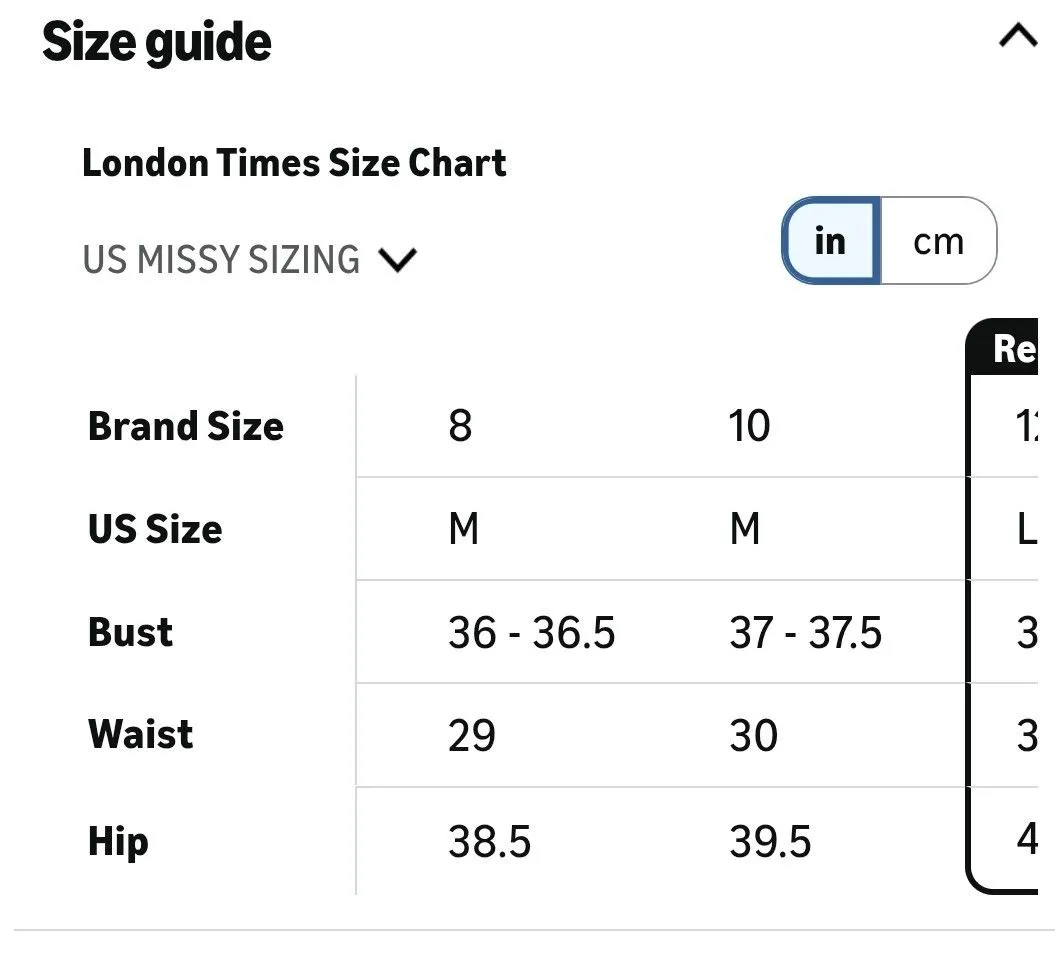Click the Bust row label

coord(131,632)
